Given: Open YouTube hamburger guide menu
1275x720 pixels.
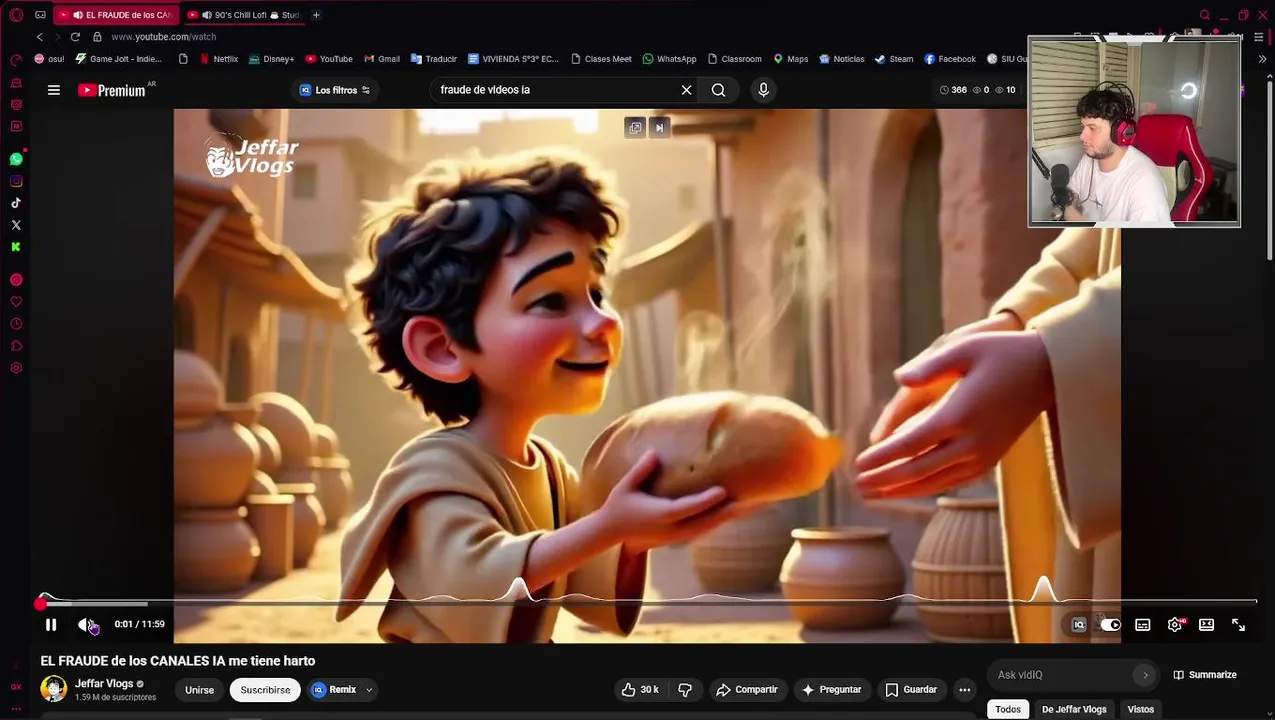Looking at the screenshot, I should [54, 90].
